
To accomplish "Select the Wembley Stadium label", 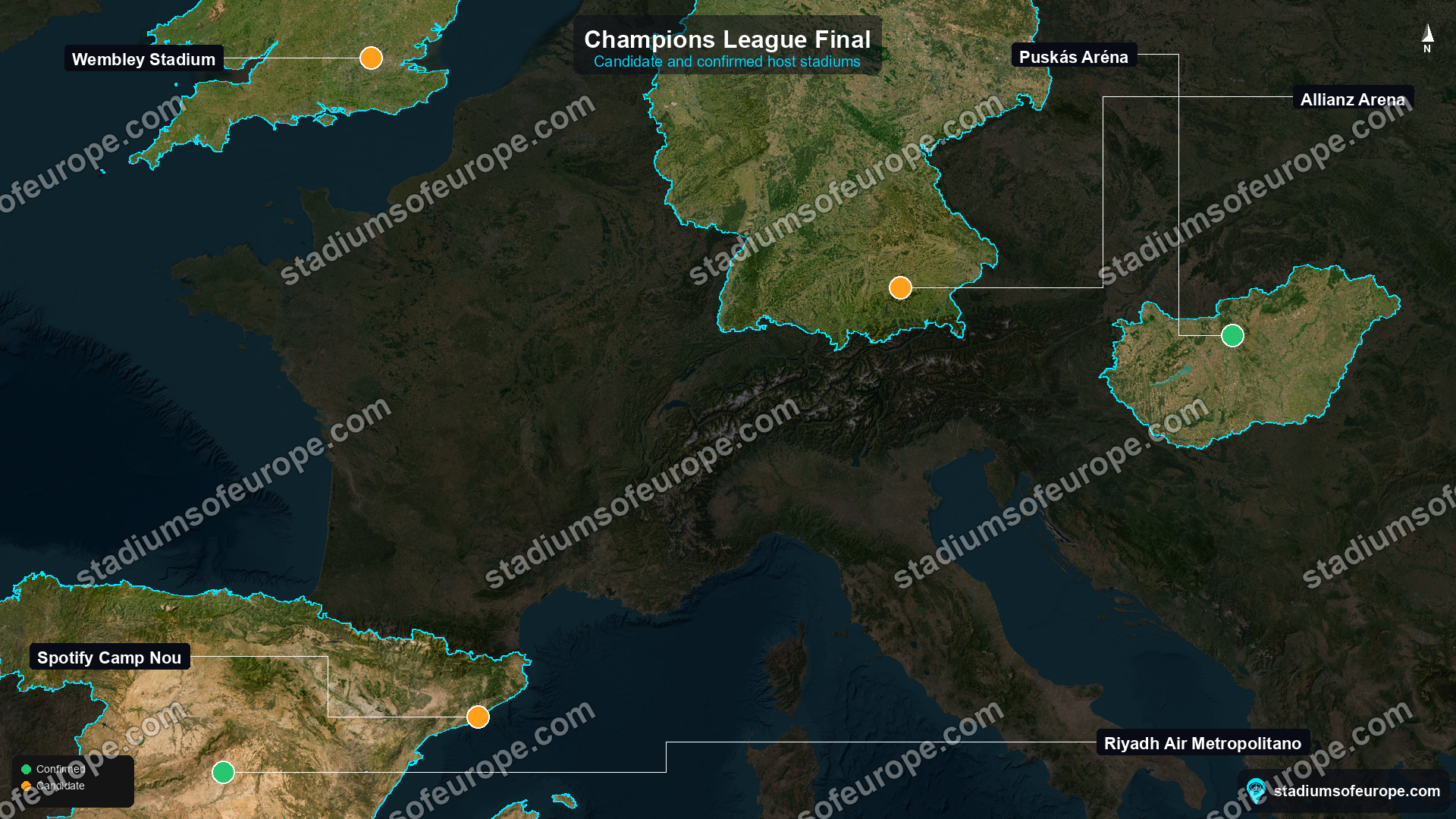I will coord(143,59).
